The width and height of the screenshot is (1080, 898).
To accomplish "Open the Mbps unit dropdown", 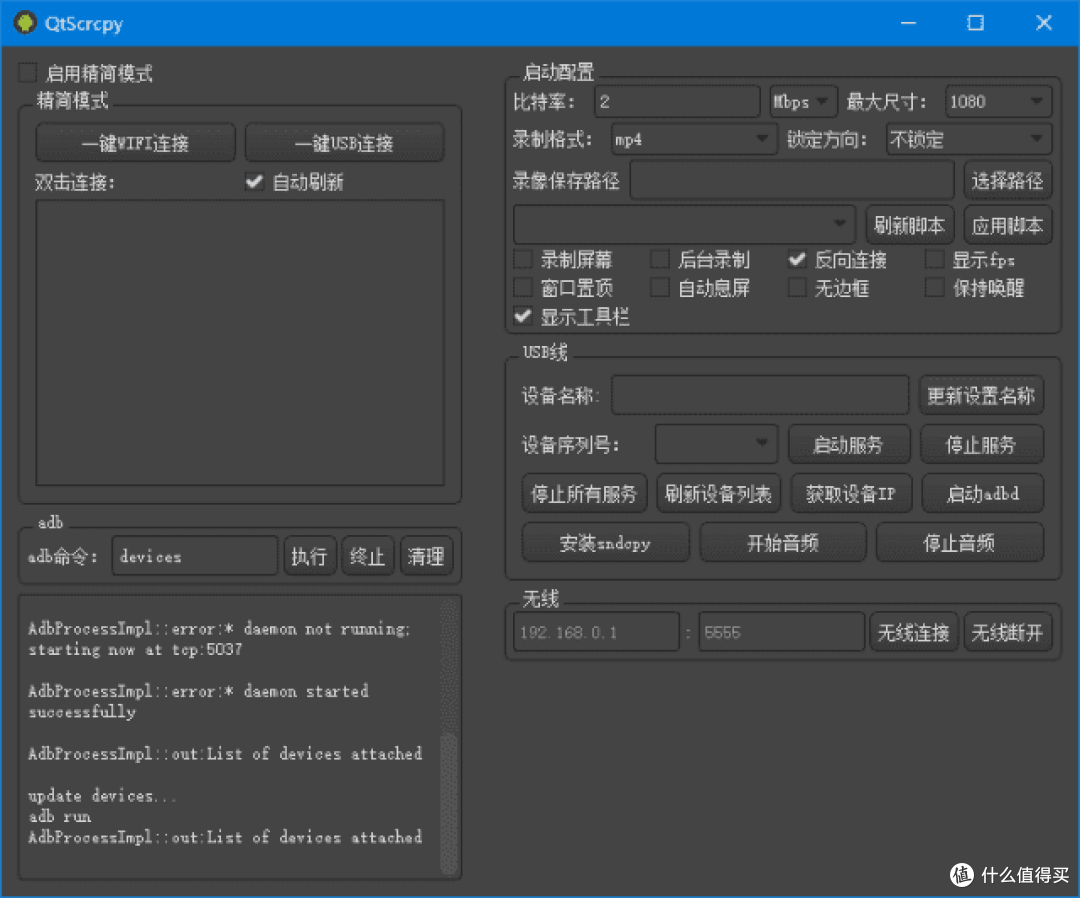I will tap(802, 102).
